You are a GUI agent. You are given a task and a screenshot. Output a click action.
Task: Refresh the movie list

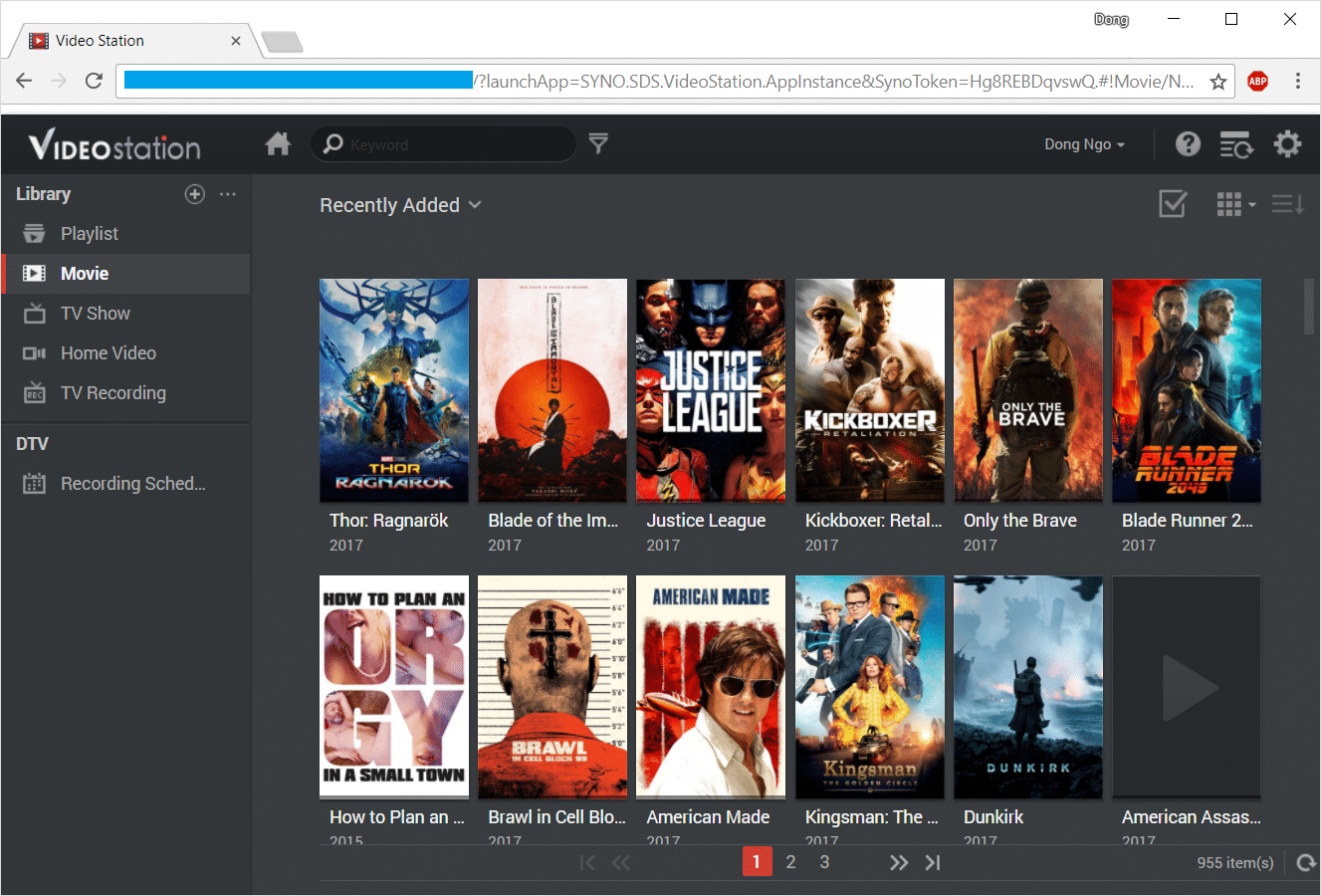tap(1307, 862)
